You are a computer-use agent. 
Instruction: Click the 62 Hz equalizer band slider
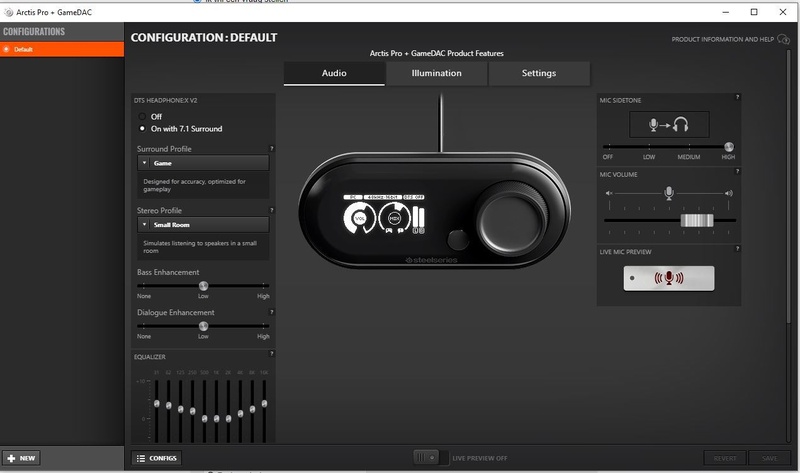[168, 406]
